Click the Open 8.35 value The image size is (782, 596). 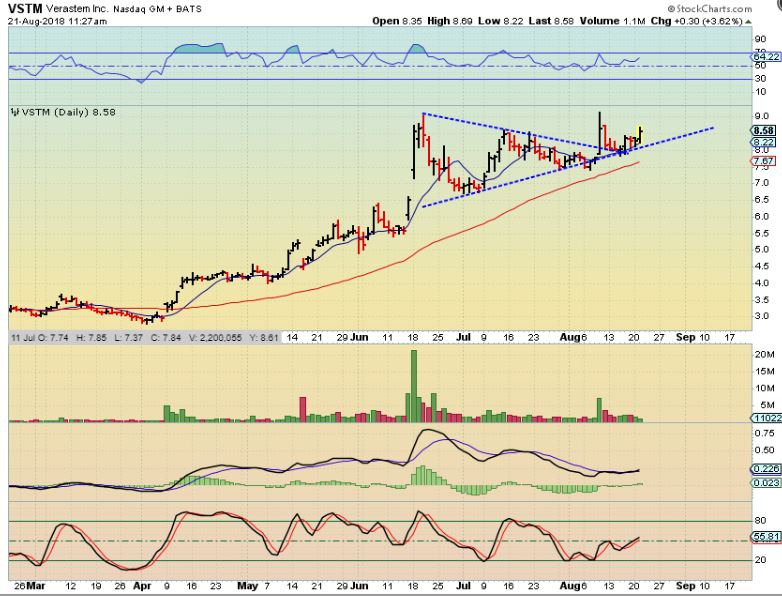click(397, 21)
